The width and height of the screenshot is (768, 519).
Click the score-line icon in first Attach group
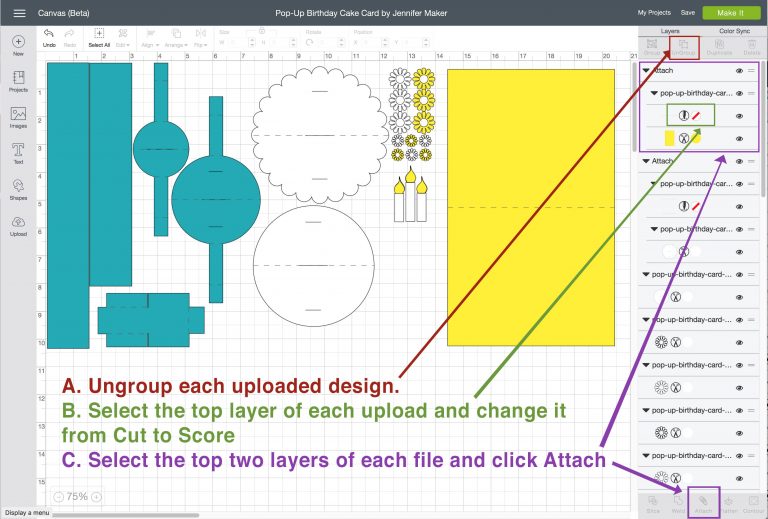[x=684, y=116]
